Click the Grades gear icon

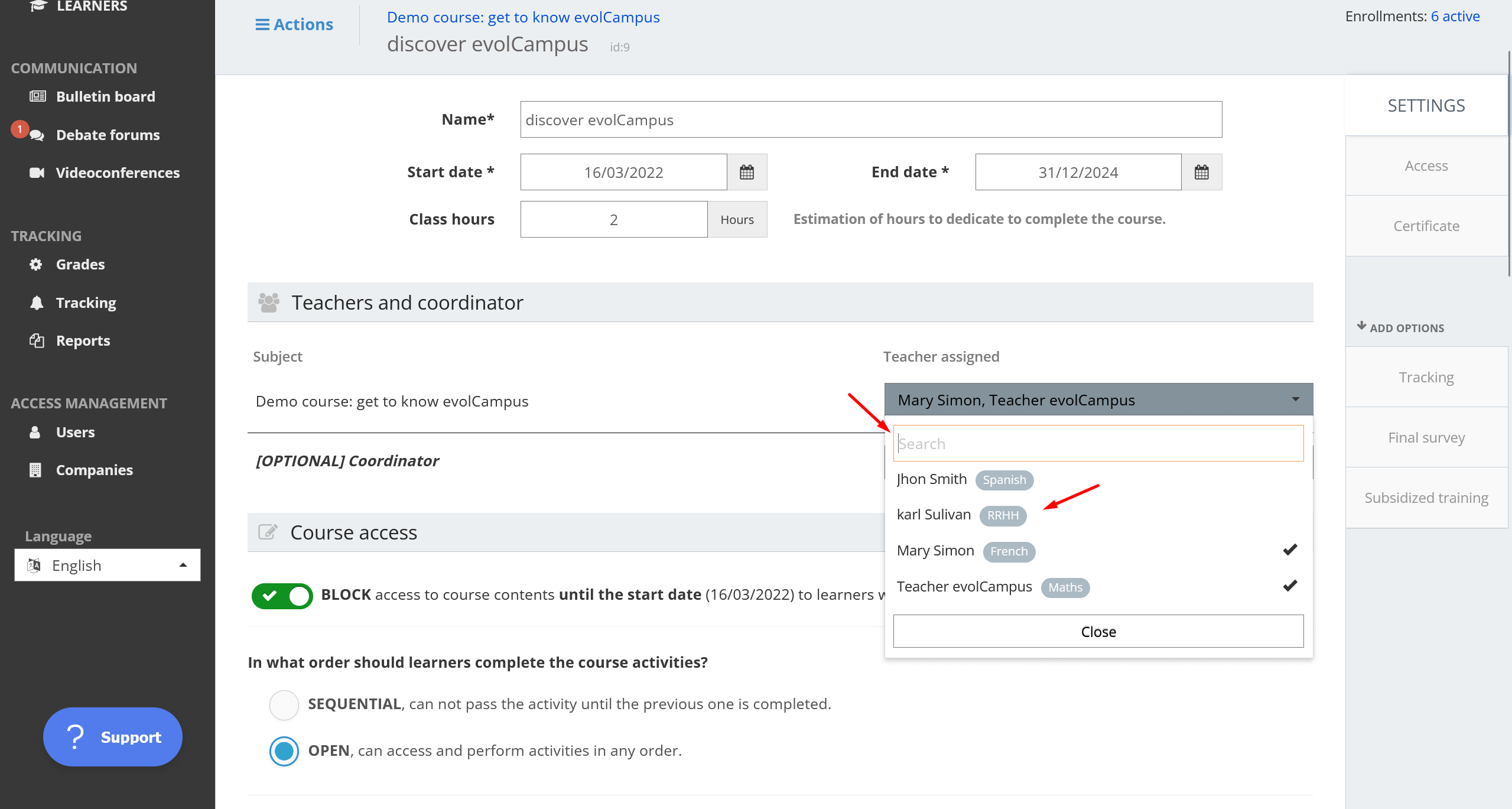36,264
